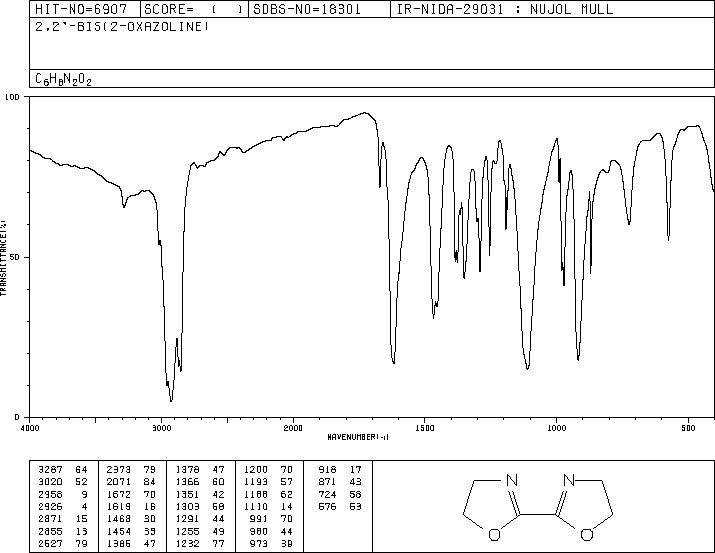Select the 2071 wavenumber in peak table
Image resolution: width=715 pixels, height=553 pixels.
click(119, 482)
